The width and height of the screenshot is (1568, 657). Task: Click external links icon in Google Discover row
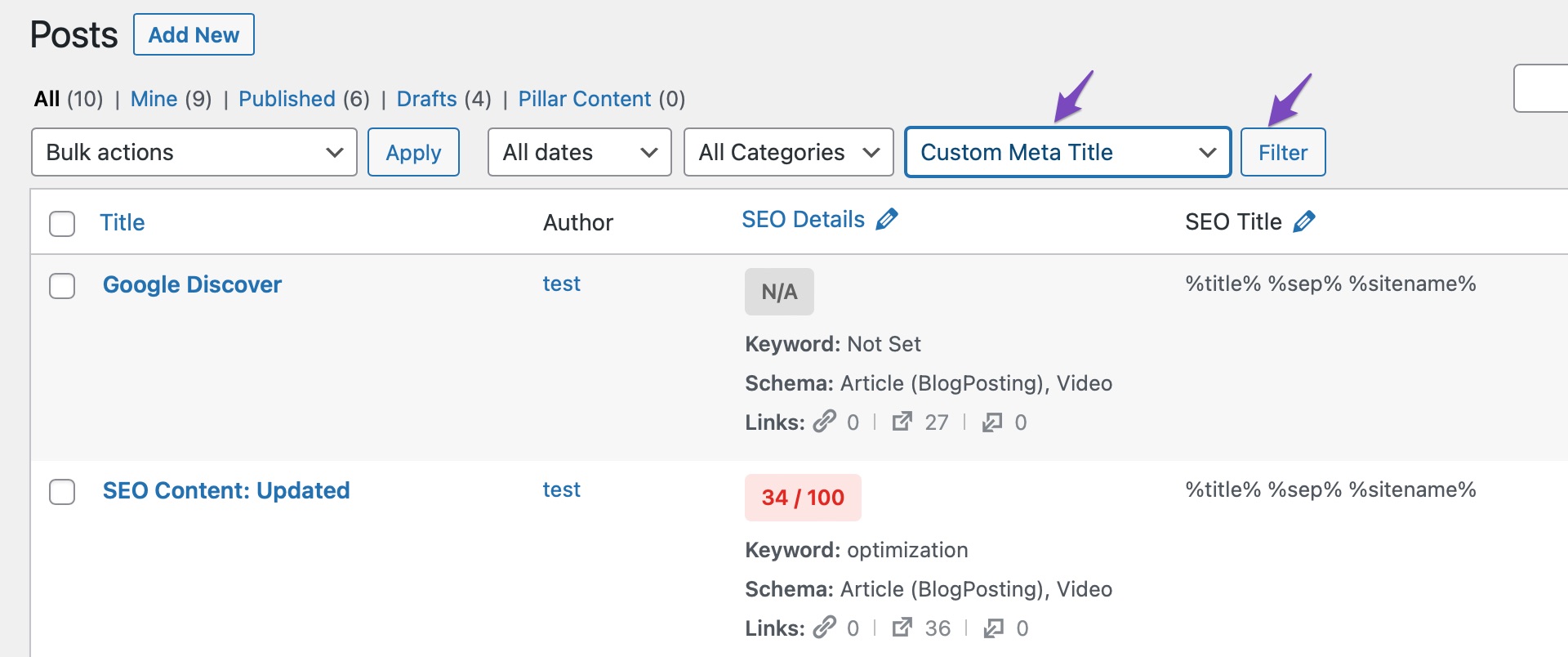[x=902, y=422]
